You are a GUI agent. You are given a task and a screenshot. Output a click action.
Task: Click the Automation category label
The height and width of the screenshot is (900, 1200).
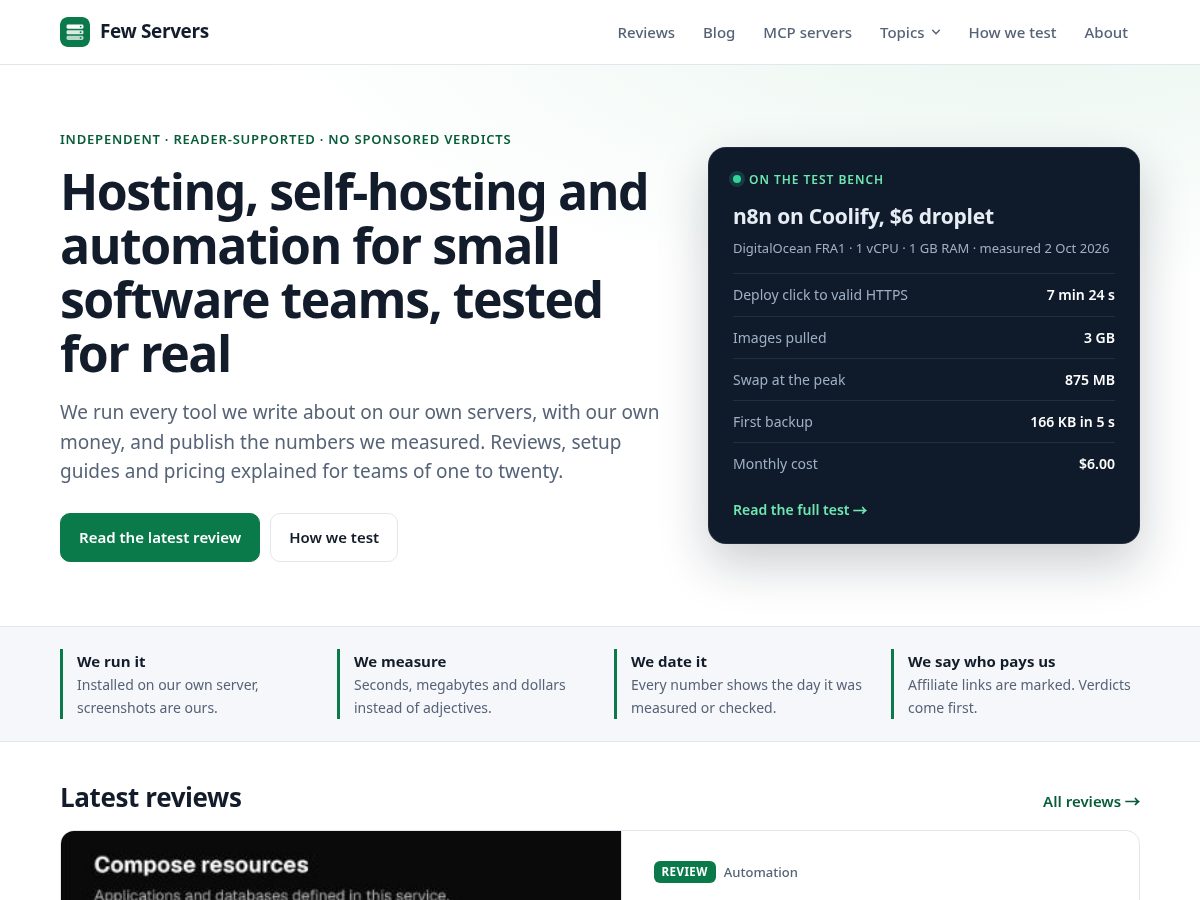[760, 872]
